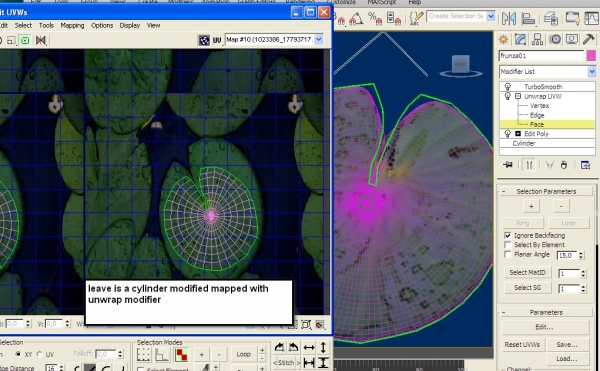Select the face sub-object selection mode icon
Viewport: 600px width, 371px height.
(x=181, y=355)
